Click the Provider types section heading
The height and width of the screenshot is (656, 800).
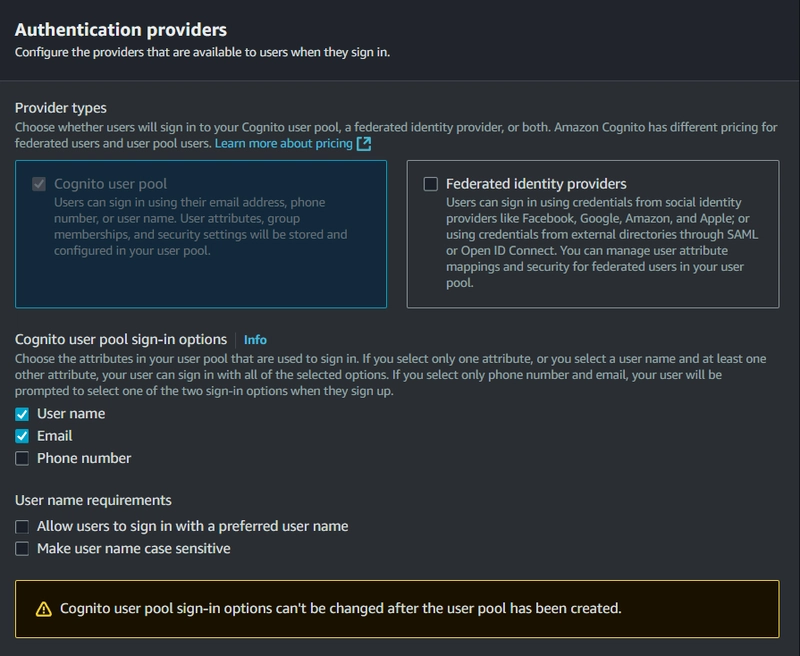pyautogui.click(x=61, y=108)
